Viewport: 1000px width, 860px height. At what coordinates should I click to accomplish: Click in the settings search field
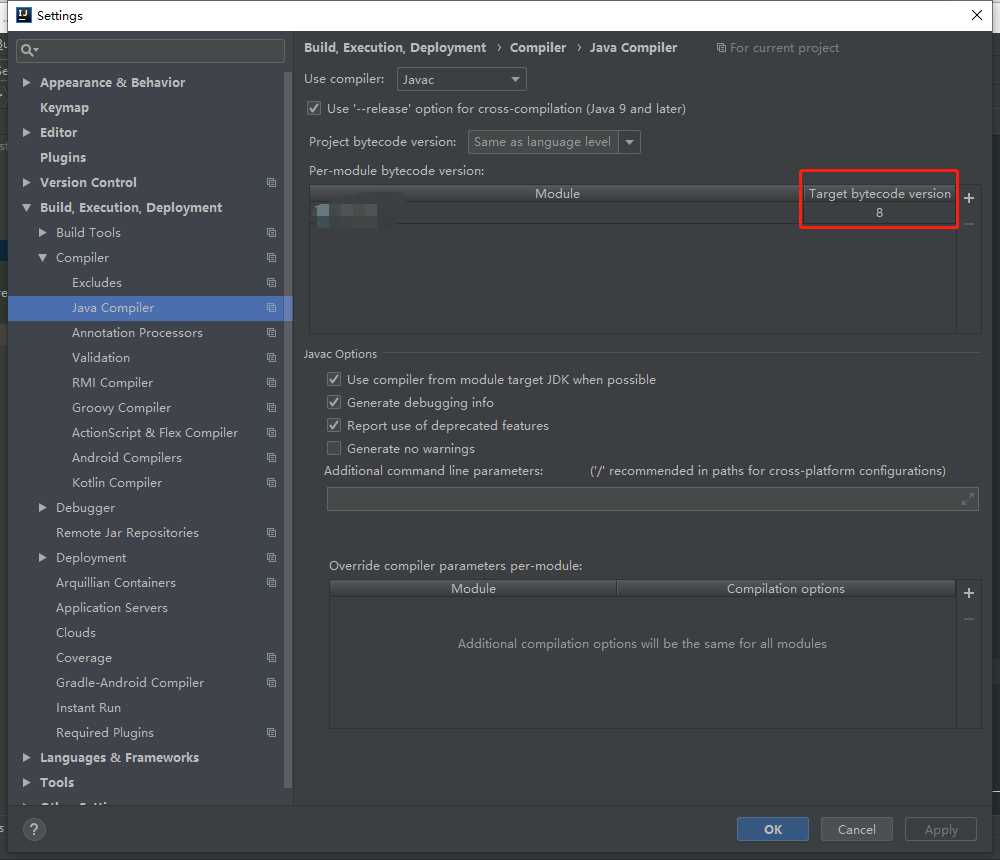(151, 50)
